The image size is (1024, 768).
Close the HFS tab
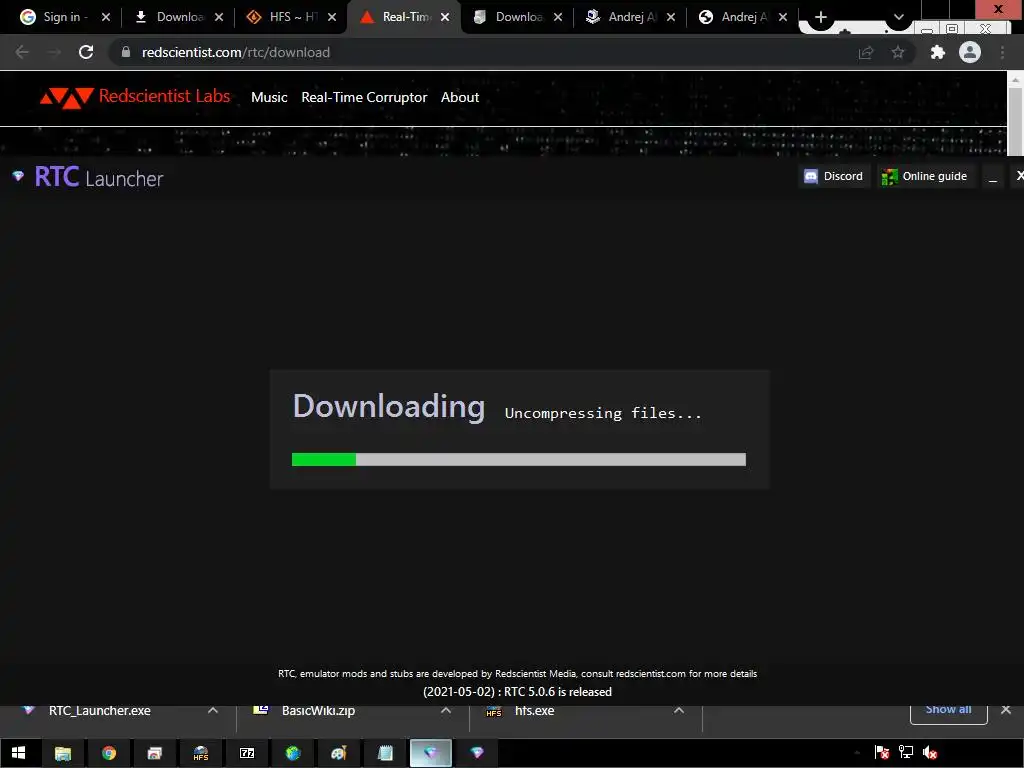pos(332,17)
